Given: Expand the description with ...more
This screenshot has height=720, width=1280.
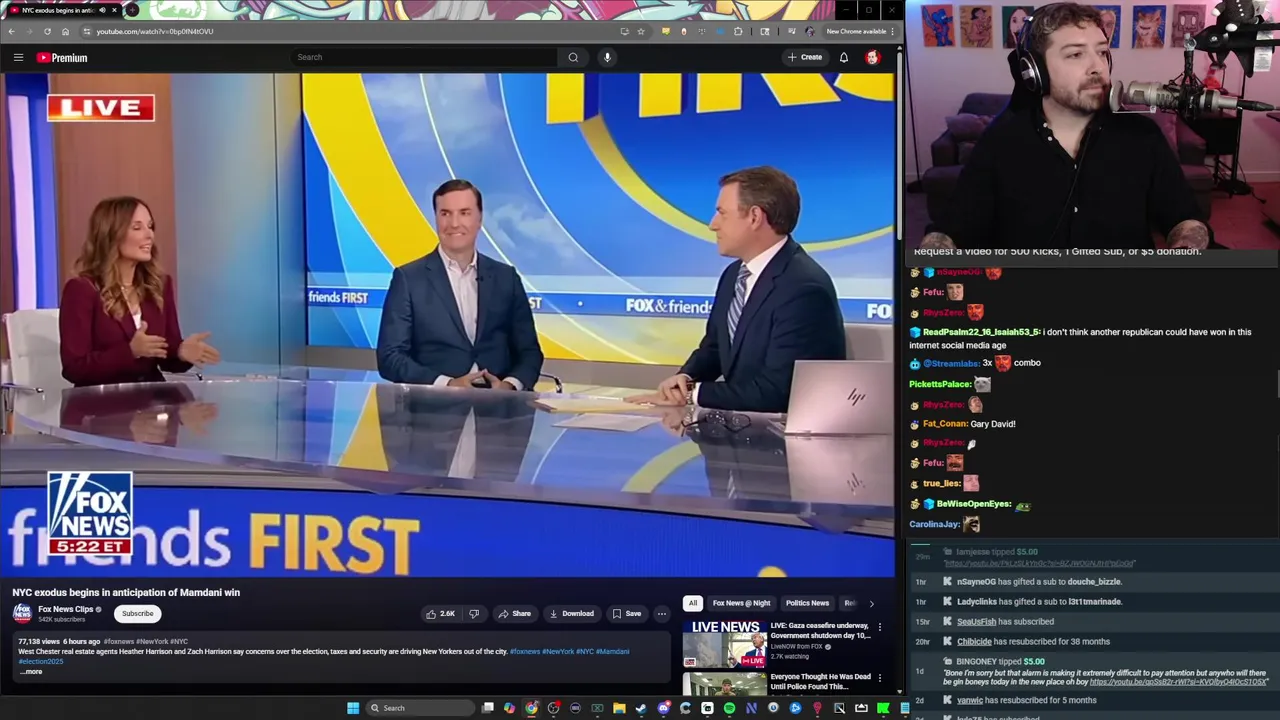Looking at the screenshot, I should click(x=30, y=671).
